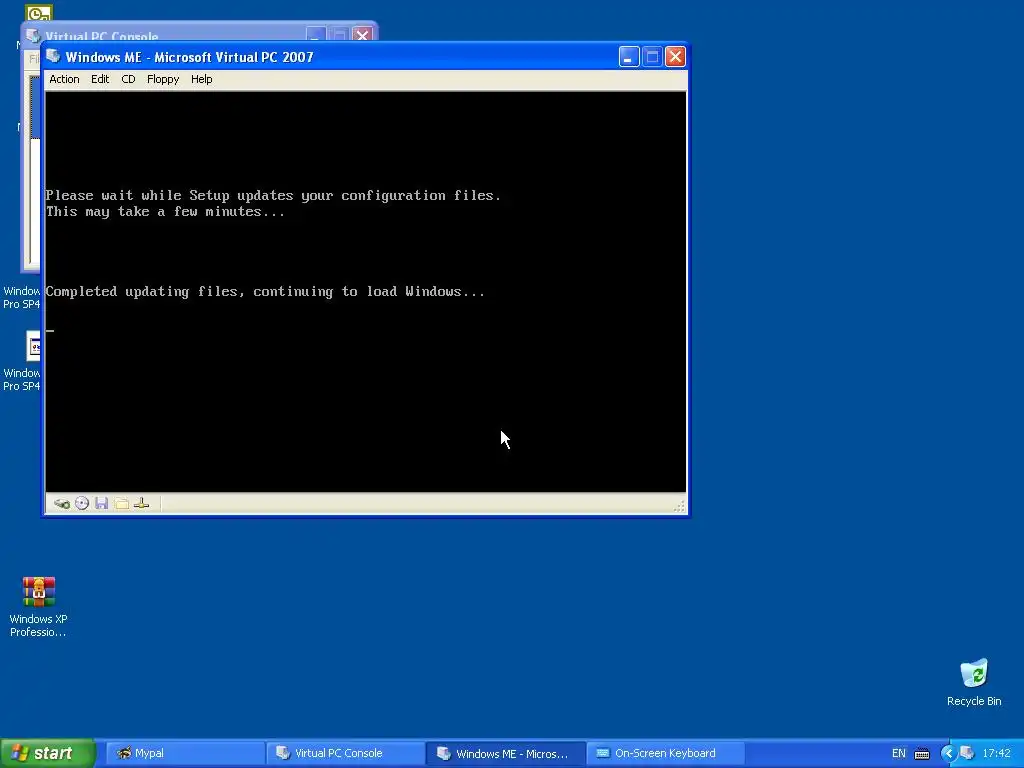Click the keyboard icon in language bar

point(921,754)
